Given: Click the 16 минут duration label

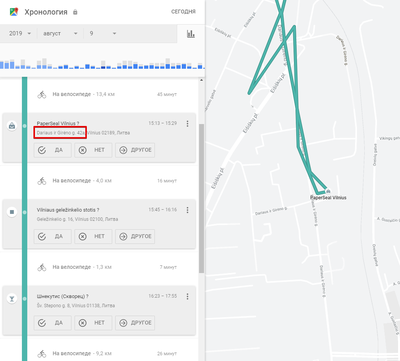Looking at the screenshot, I should click(167, 181).
